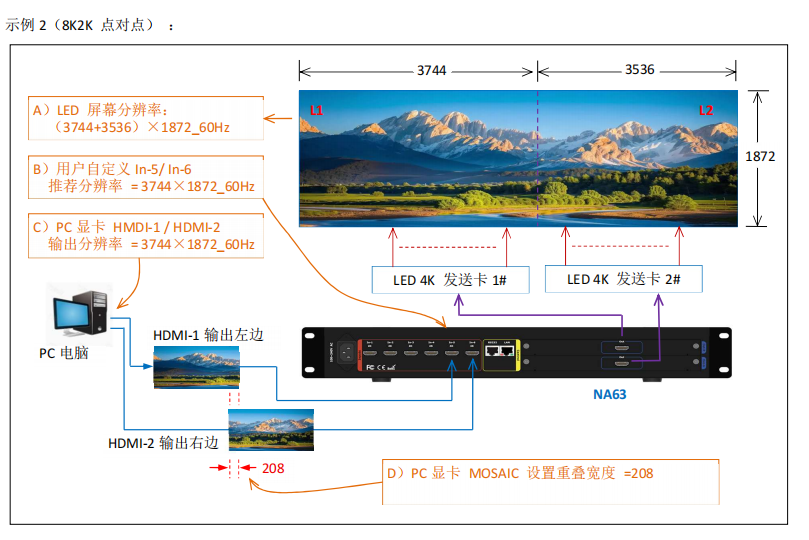Click the 'HDMI-1 输出左边' label
Image resolution: width=809 pixels, height=540 pixels.
point(208,335)
